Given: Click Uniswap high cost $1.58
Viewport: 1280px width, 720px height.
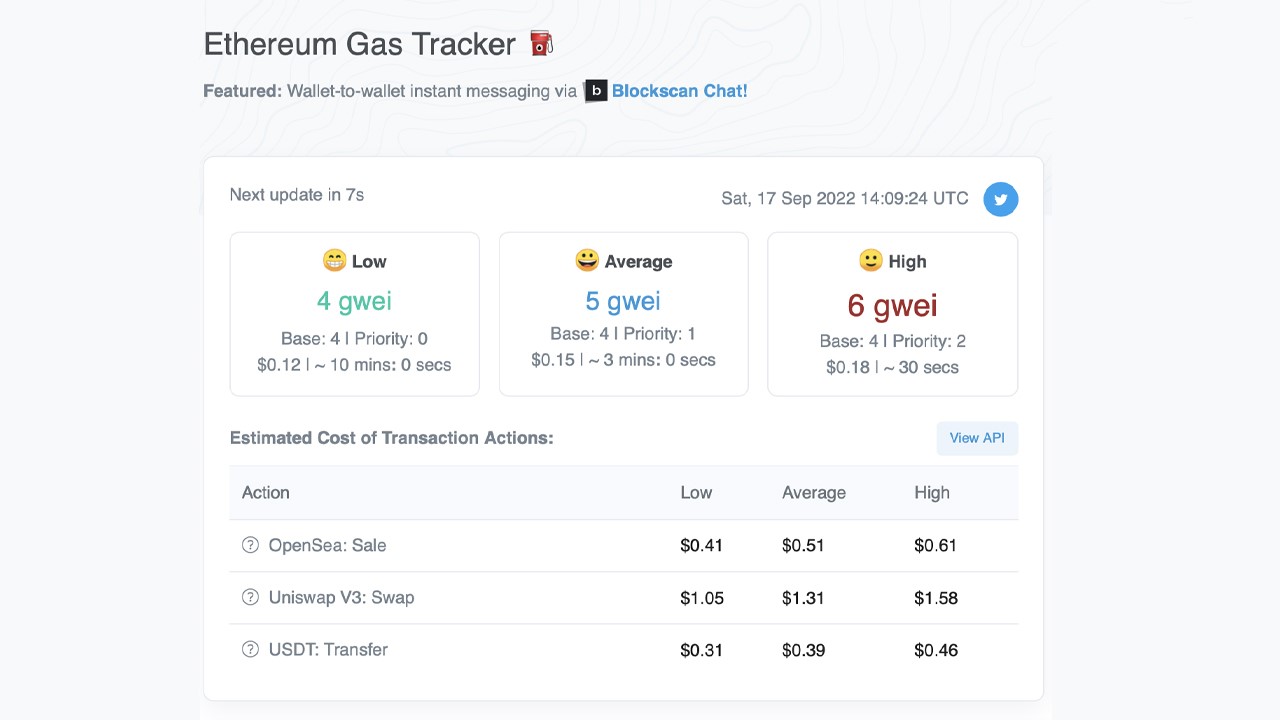Looking at the screenshot, I should pos(936,598).
